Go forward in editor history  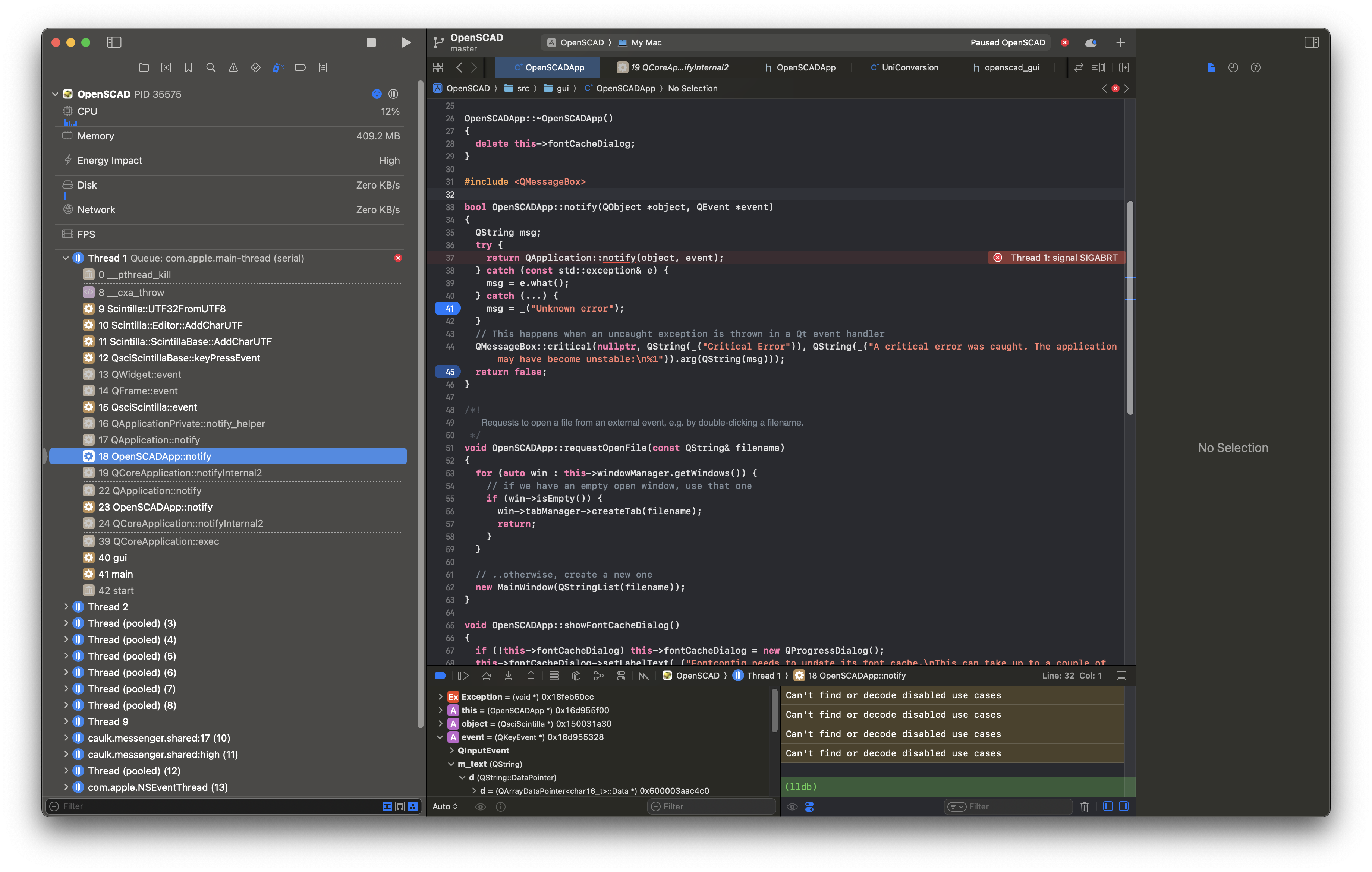tap(474, 68)
